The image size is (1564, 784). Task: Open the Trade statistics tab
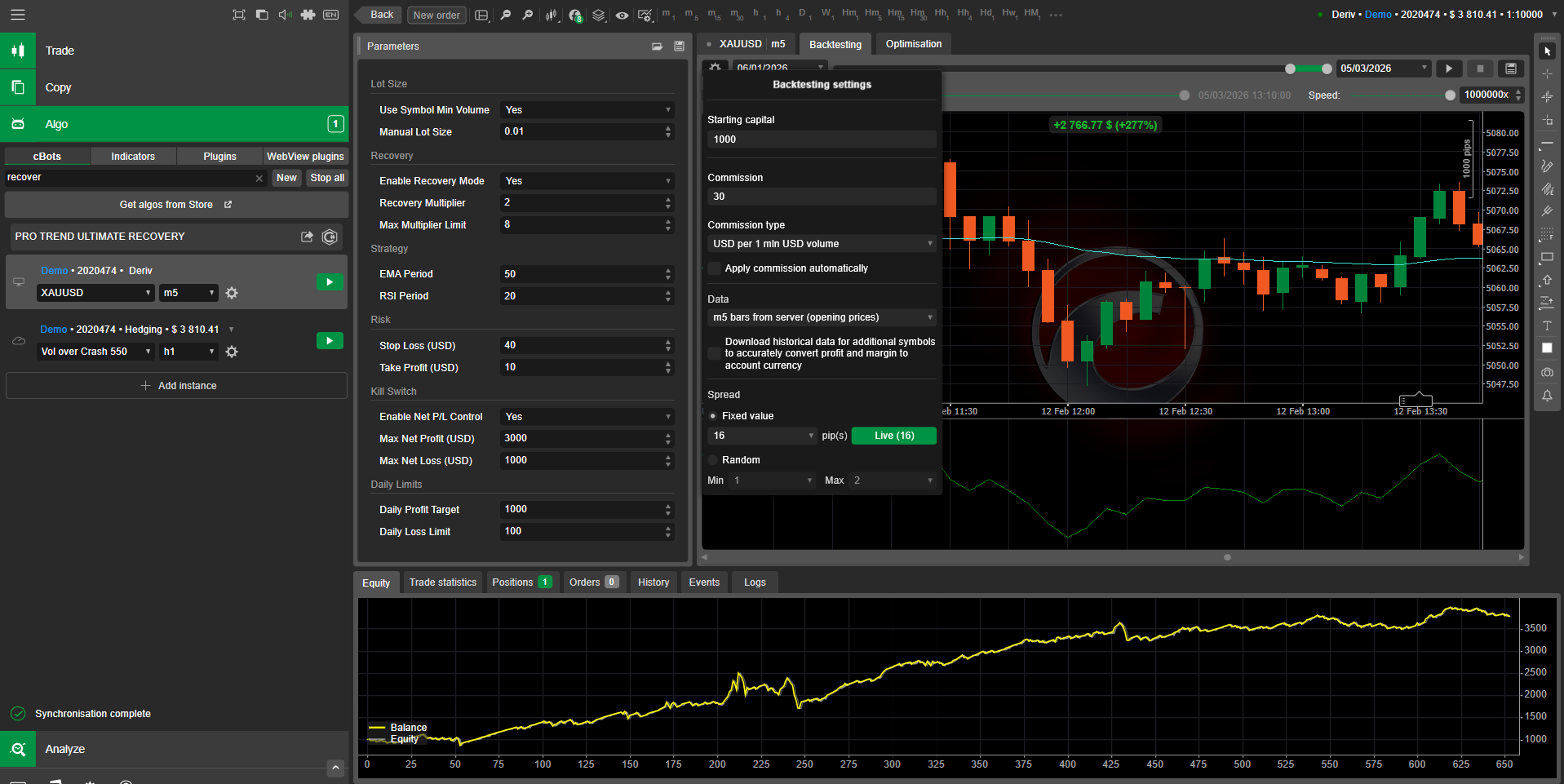442,582
